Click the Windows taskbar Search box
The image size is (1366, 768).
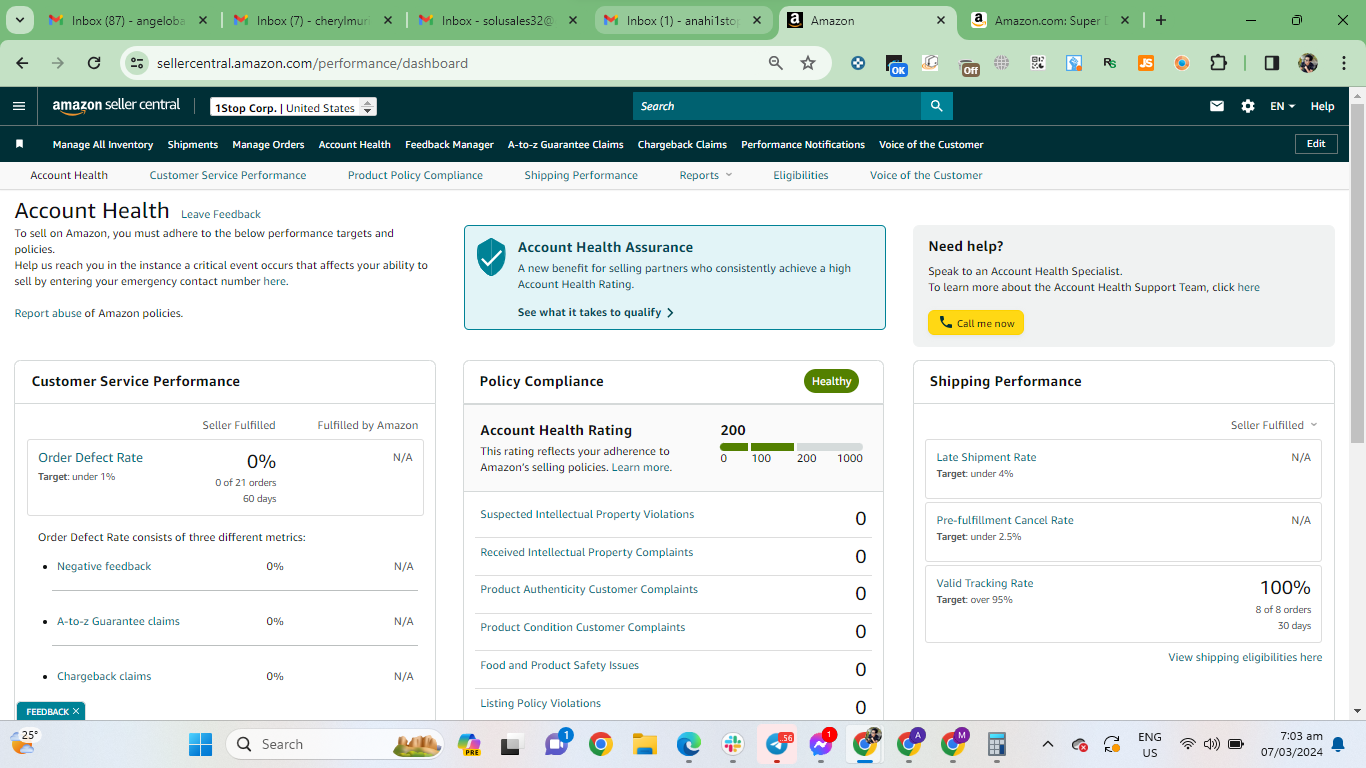pos(336,744)
